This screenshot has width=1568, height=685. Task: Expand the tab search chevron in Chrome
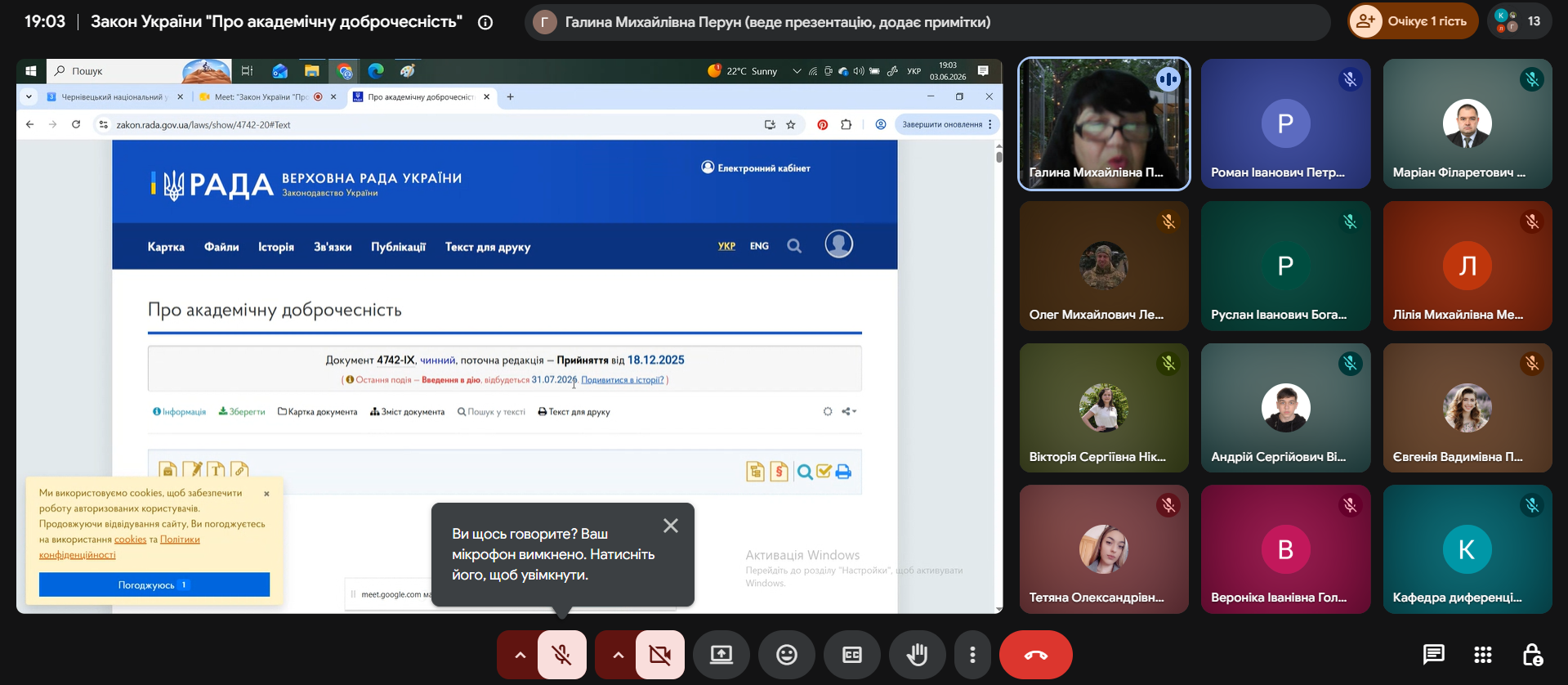(29, 96)
